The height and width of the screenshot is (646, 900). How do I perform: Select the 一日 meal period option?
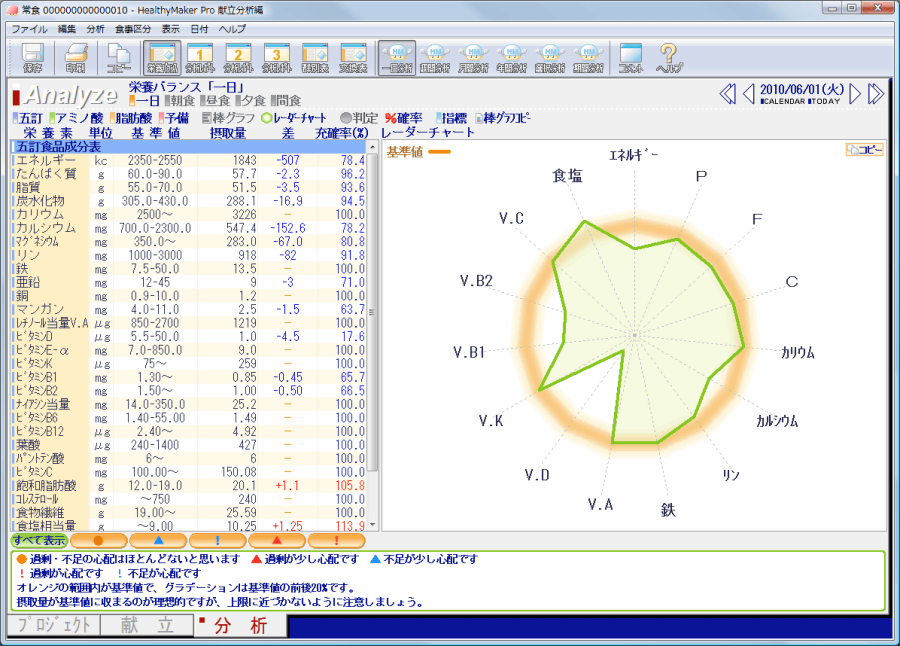[144, 101]
